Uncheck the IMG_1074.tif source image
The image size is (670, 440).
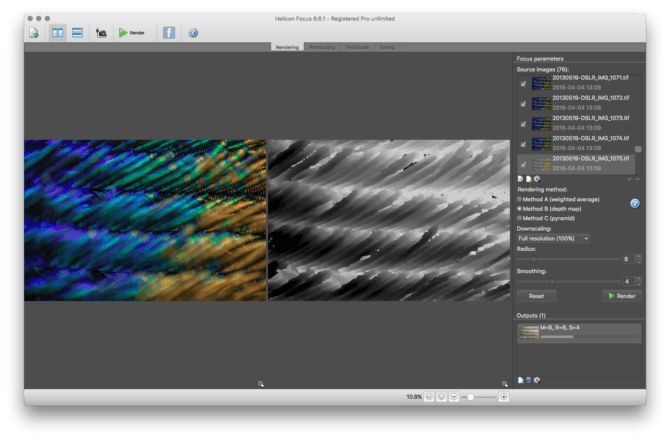523,144
